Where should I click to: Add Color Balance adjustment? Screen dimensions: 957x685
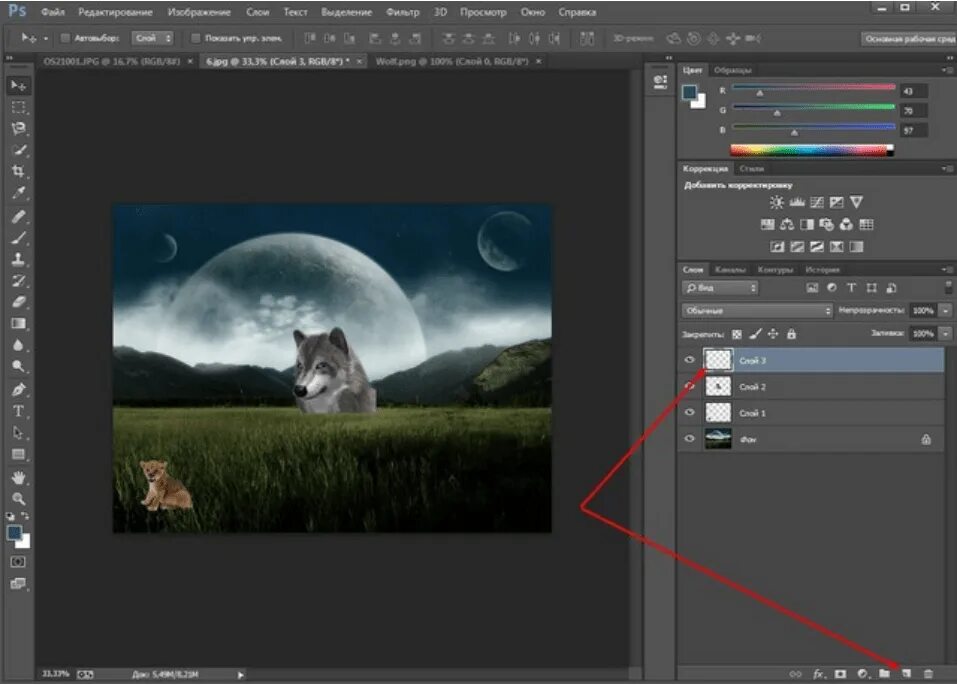(x=787, y=225)
